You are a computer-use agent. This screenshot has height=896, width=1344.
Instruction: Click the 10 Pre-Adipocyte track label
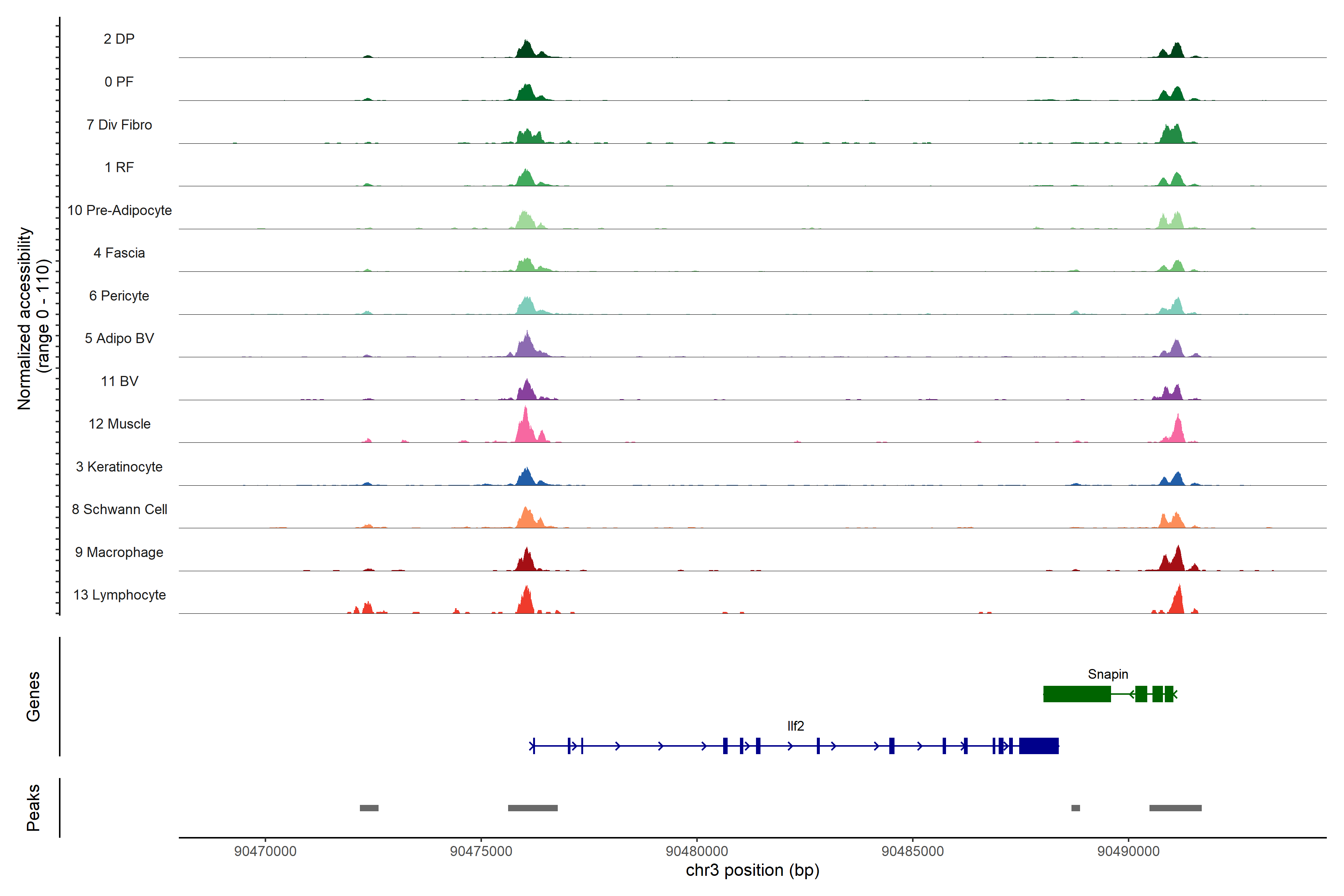click(119, 210)
